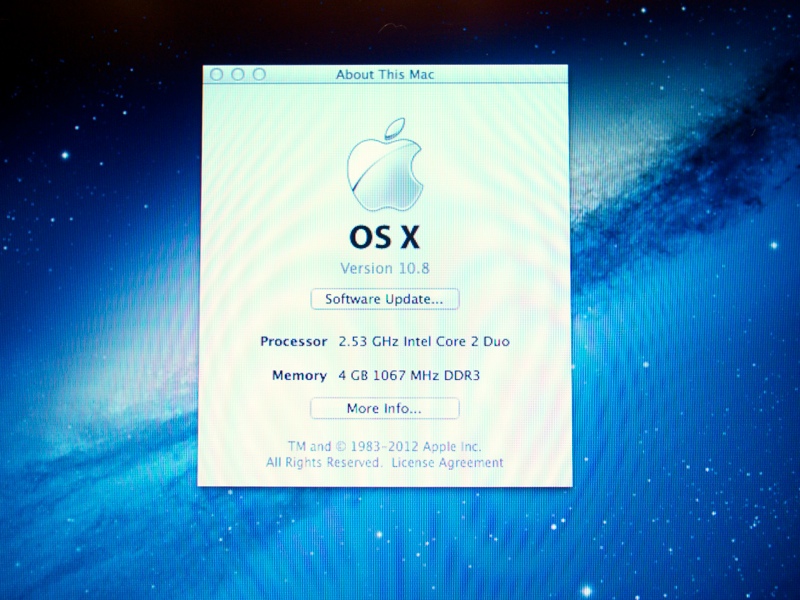Viewport: 800px width, 600px height.
Task: Click the 2.53 GHz Intel Core 2 Duo value
Action: (424, 341)
